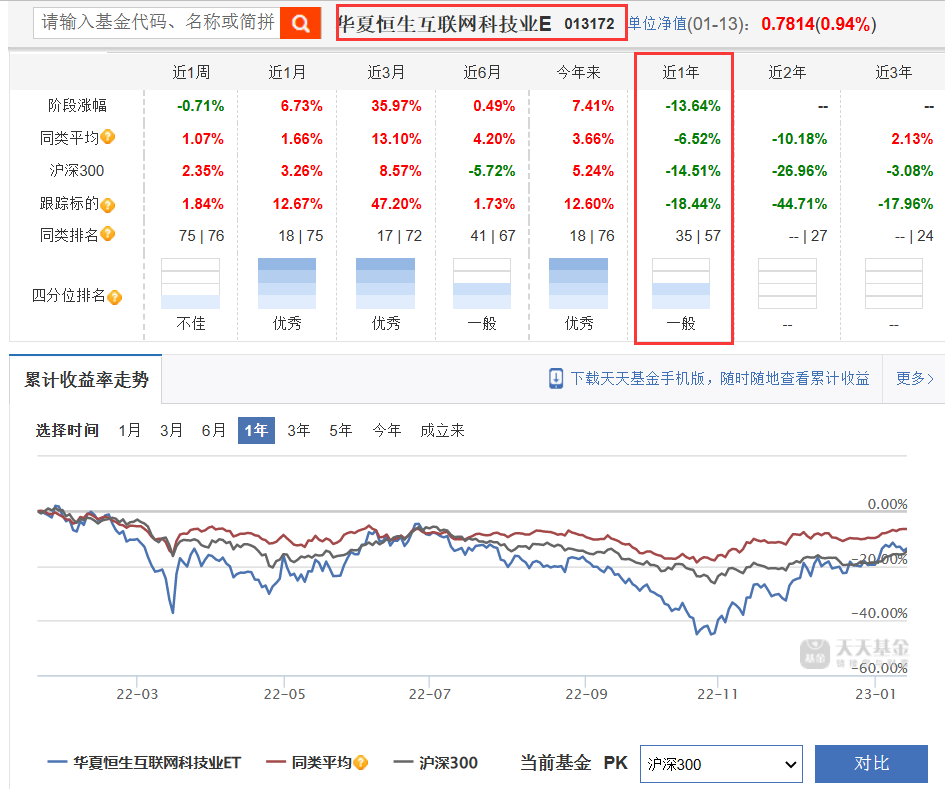Click the 阶段涨幅 row label

[77, 105]
